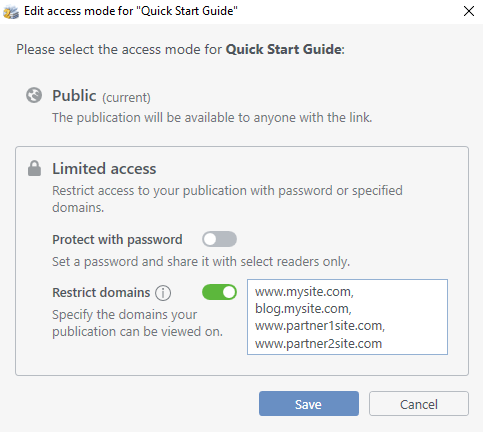Click the Restrict domains label text
The image size is (483, 432).
pos(101,293)
